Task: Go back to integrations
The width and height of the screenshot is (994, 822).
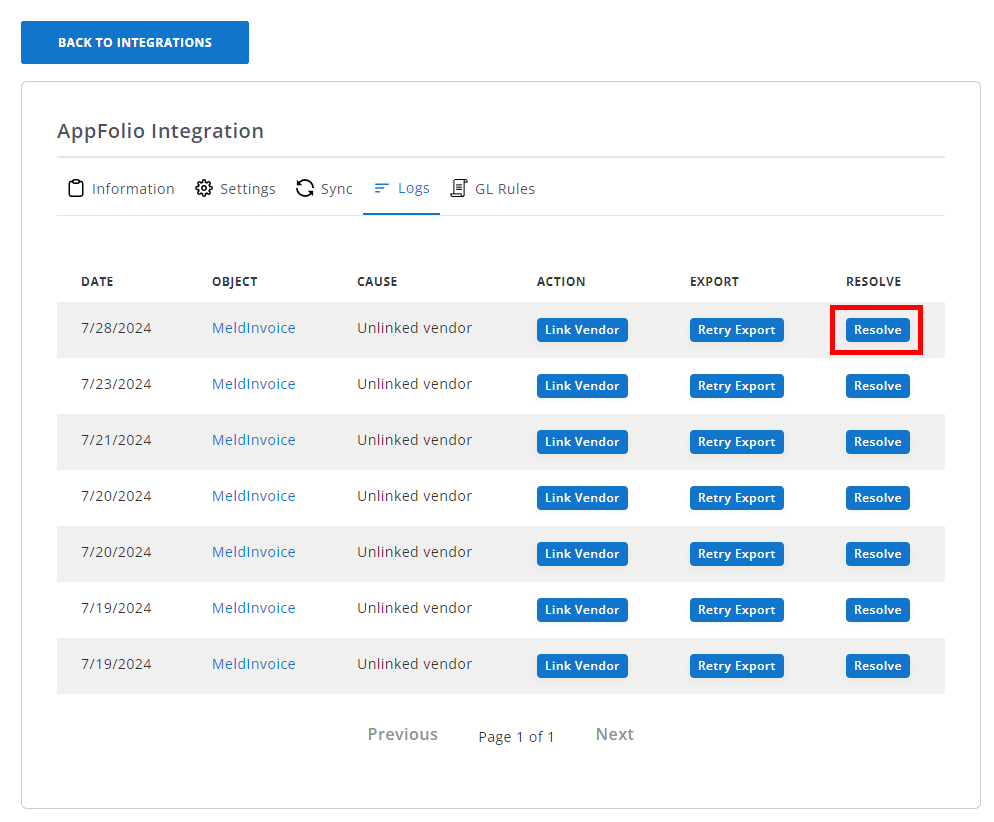Action: pos(135,43)
